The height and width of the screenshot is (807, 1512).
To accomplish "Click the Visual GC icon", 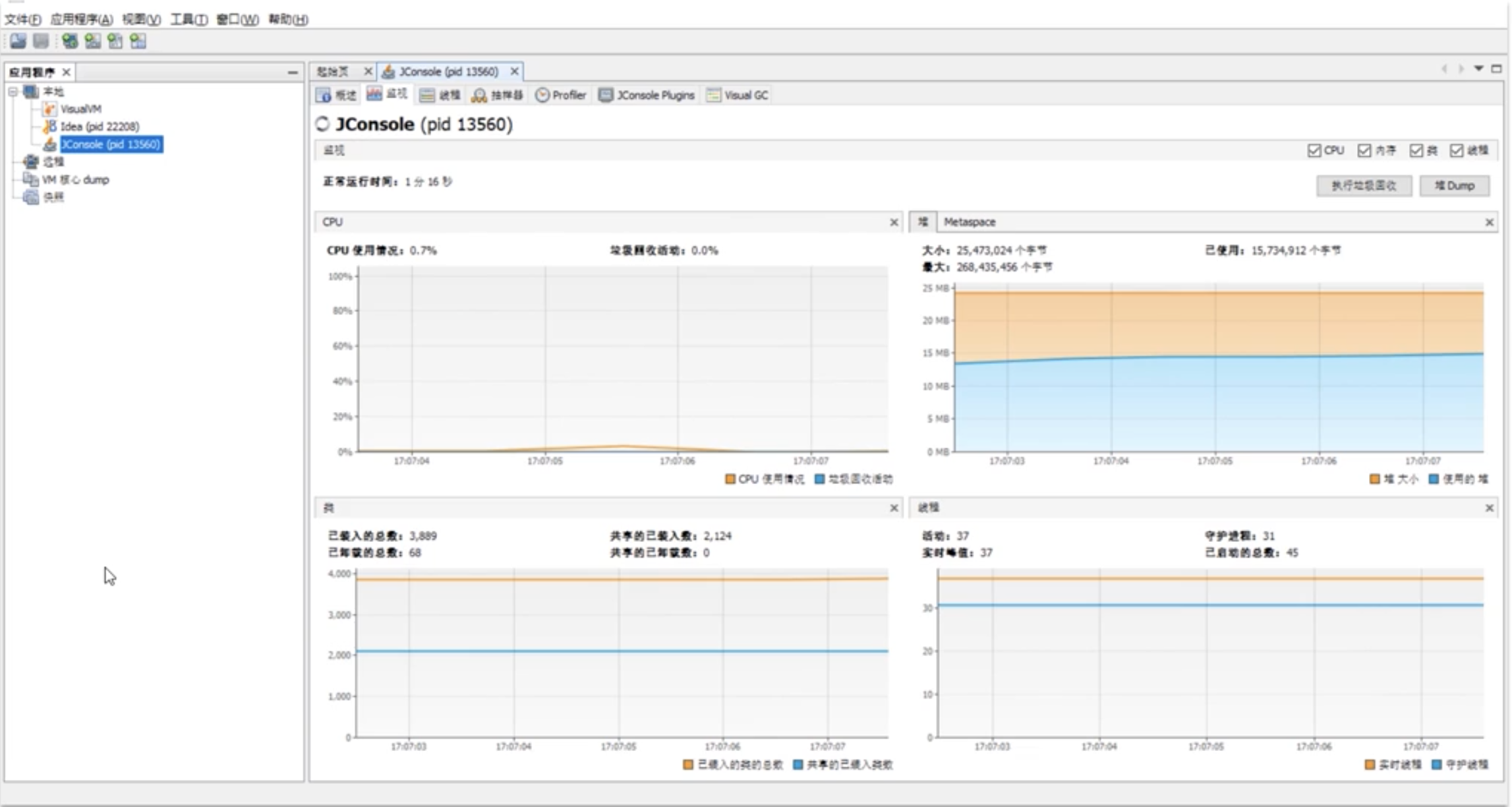I will (x=713, y=96).
